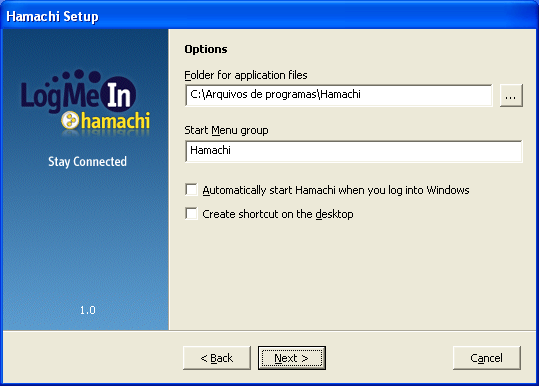Image resolution: width=539 pixels, height=386 pixels.
Task: Click the yellow Hamachi circle logo icon
Action: click(70, 120)
